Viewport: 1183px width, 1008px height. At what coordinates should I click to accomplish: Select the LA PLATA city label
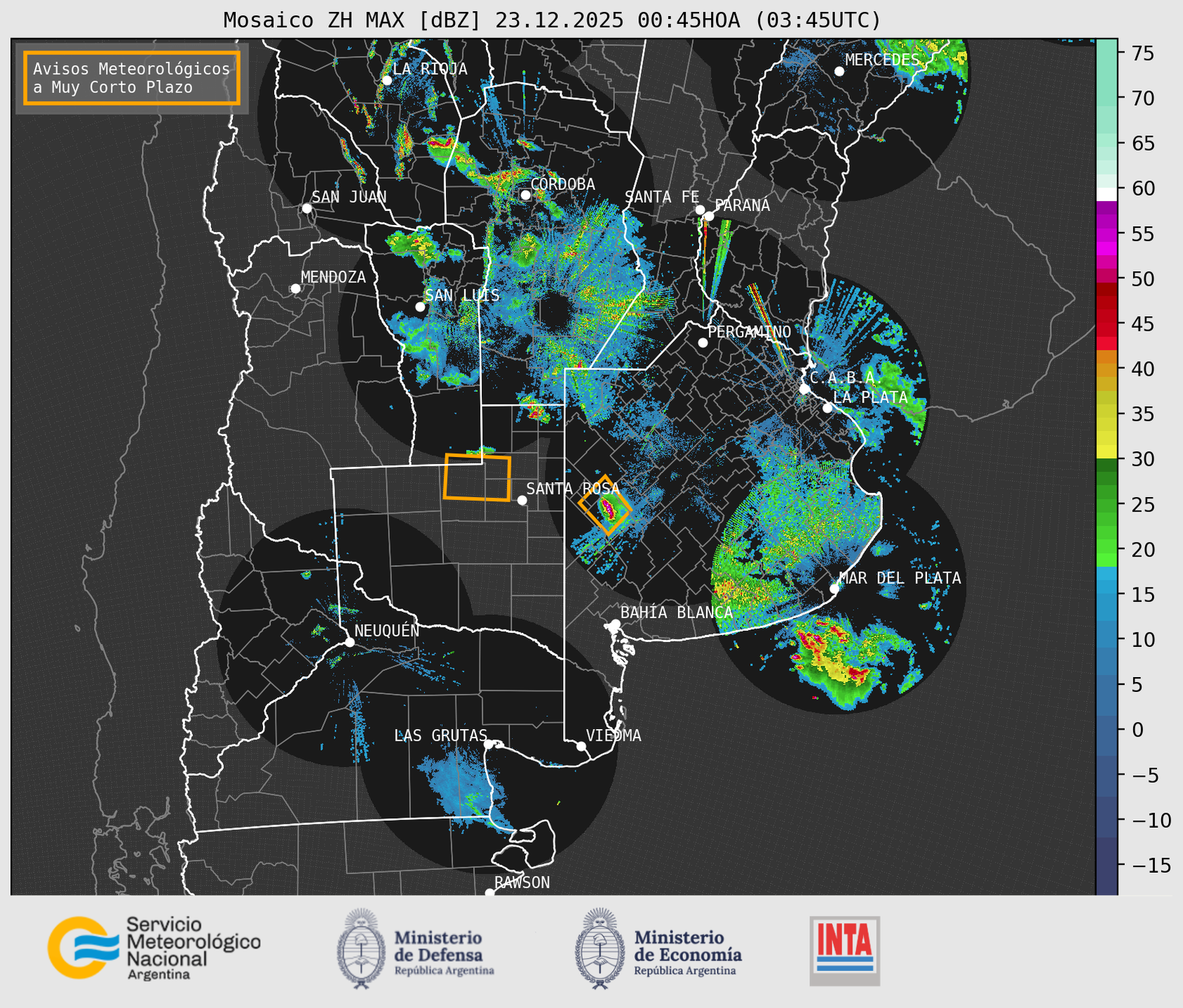pos(870,397)
